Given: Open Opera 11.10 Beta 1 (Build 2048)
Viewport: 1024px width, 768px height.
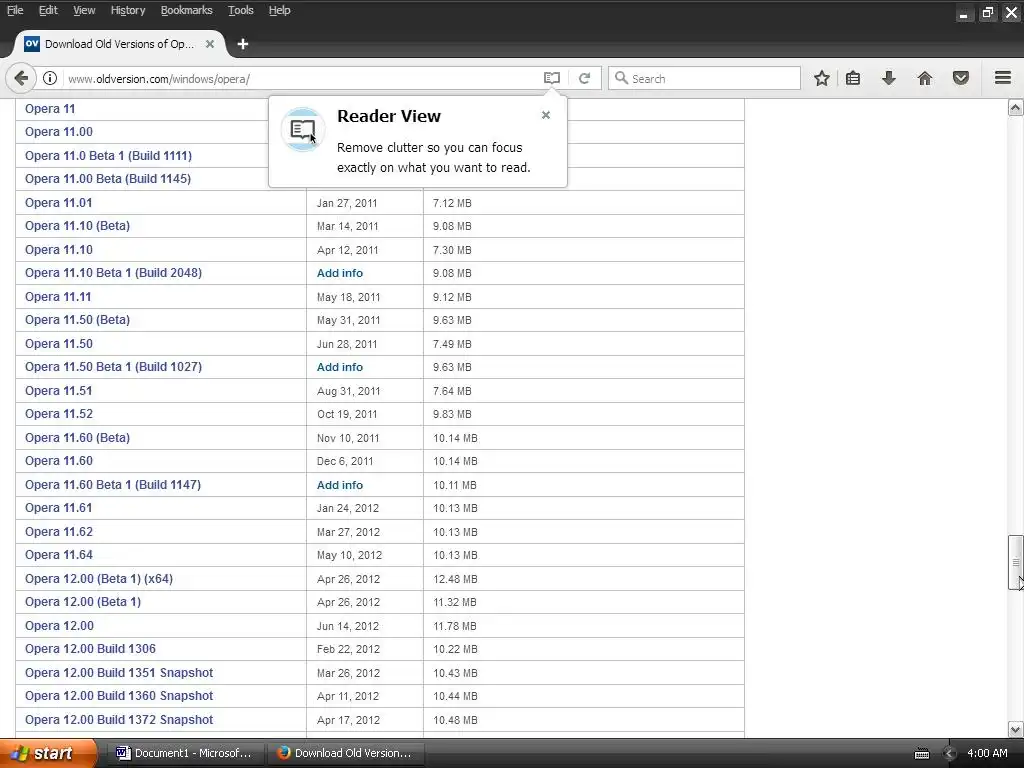Looking at the screenshot, I should [x=113, y=273].
